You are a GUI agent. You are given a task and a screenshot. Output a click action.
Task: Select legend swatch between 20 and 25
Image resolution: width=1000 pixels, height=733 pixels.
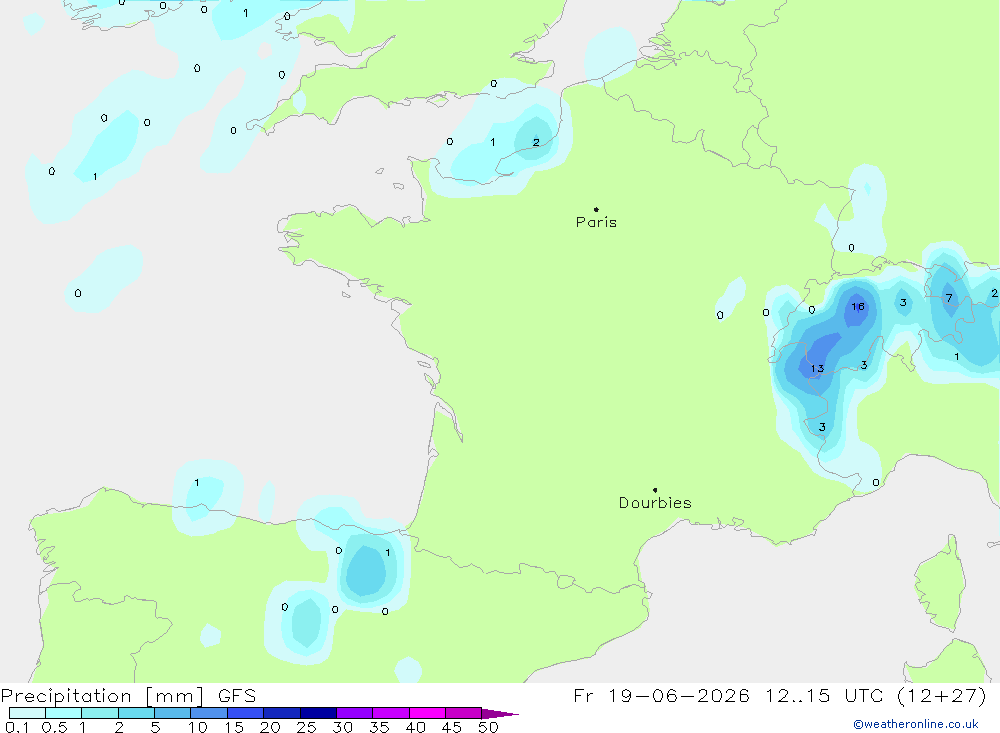(x=282, y=713)
